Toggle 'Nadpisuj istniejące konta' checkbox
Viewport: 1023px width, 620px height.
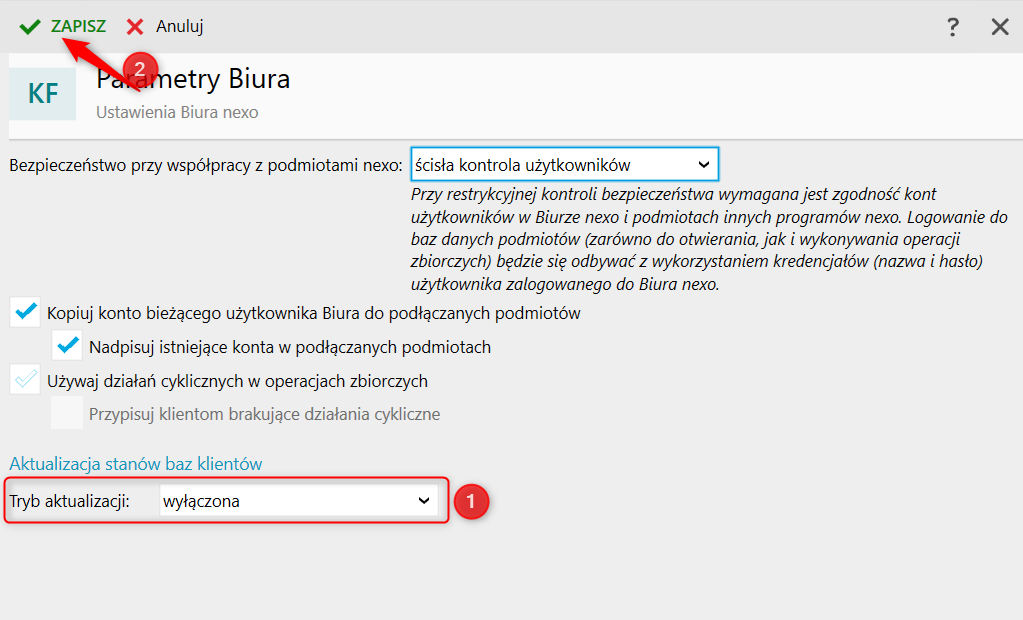[x=67, y=346]
